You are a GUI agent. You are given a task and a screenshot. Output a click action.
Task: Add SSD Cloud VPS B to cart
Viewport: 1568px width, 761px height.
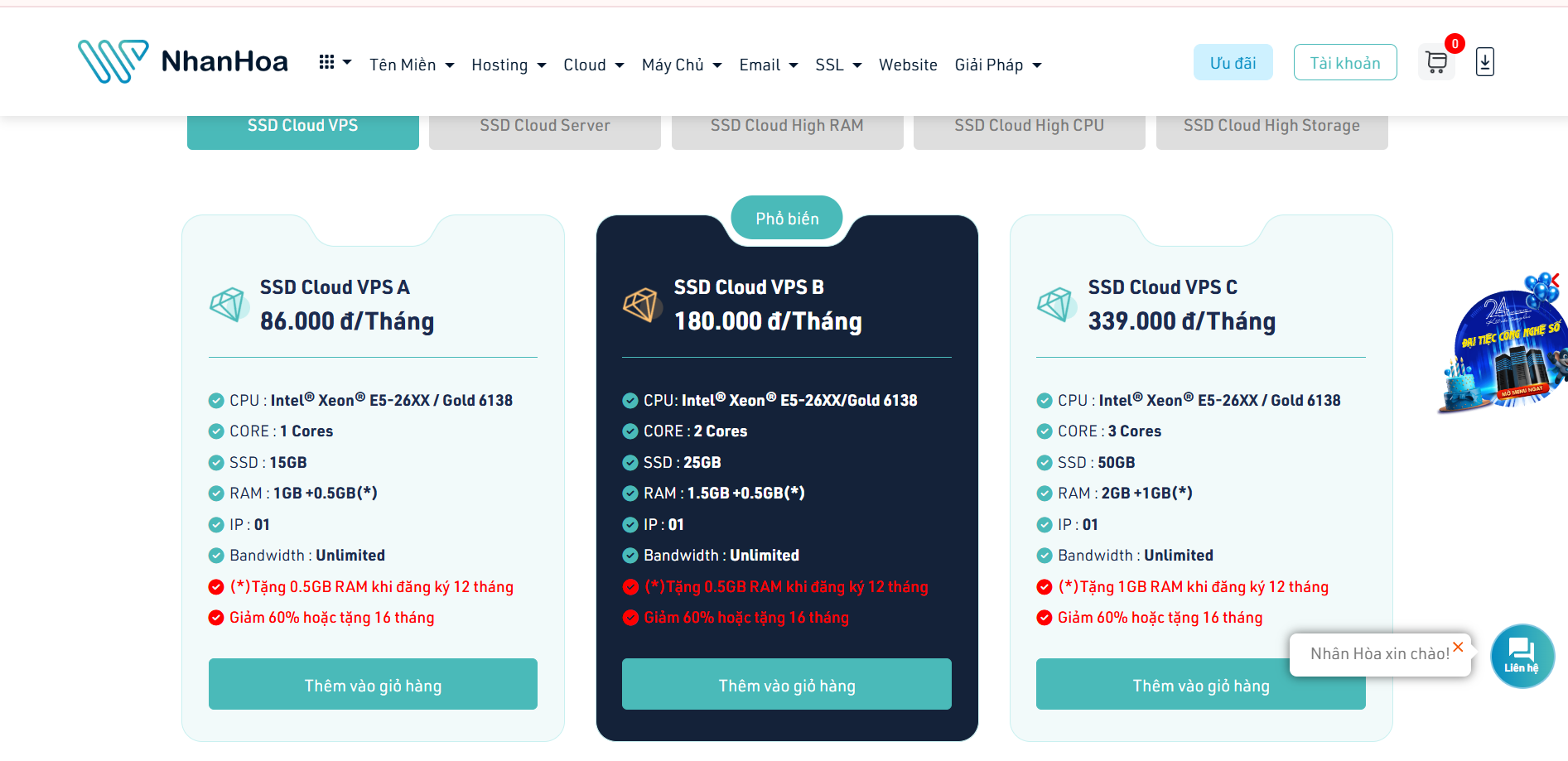tap(786, 685)
